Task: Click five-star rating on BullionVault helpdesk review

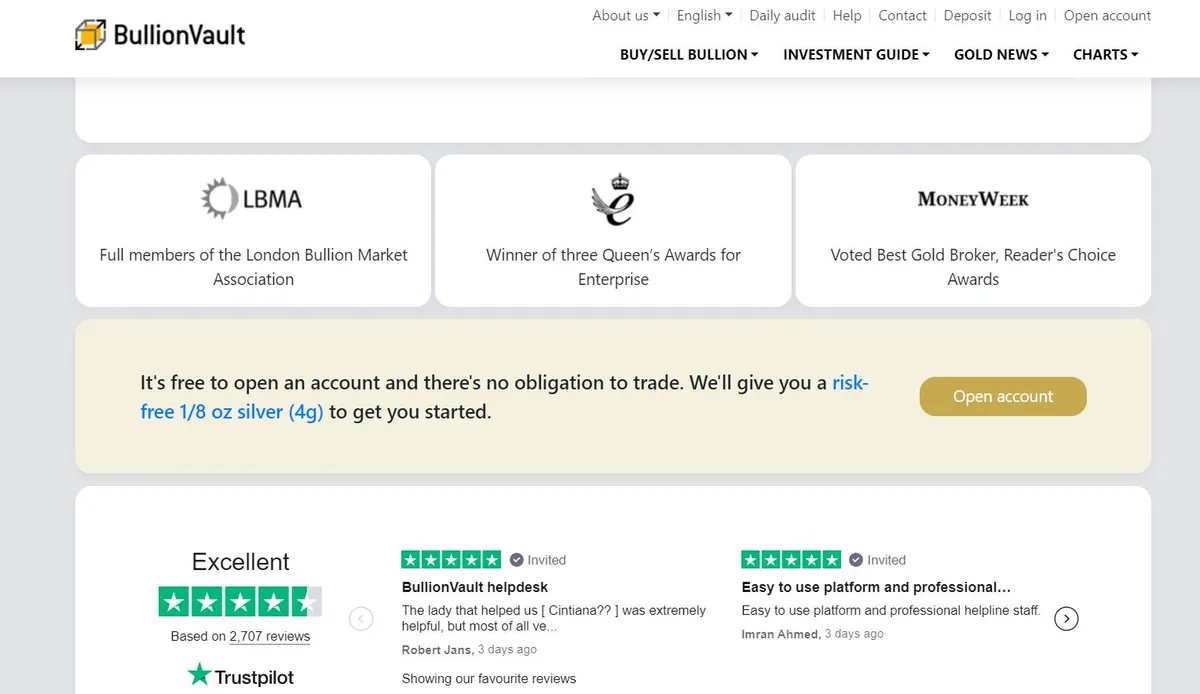Action: tap(451, 559)
